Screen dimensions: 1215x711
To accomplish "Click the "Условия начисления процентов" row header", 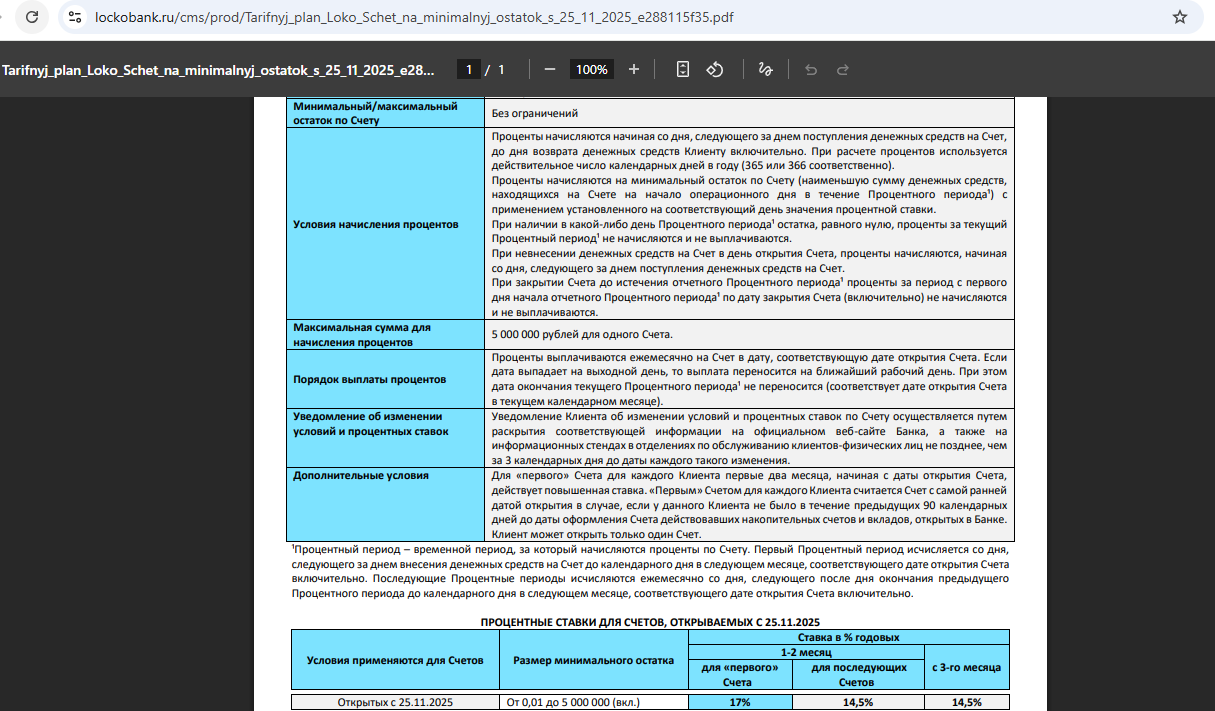I will point(376,224).
